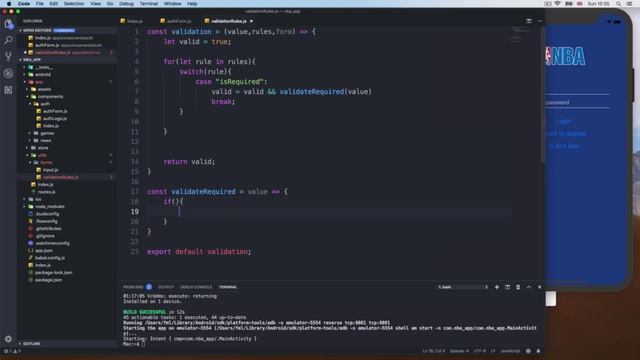The image size is (640, 360).
Task: Switch to the authForm.js editor tab
Action: pos(179,21)
